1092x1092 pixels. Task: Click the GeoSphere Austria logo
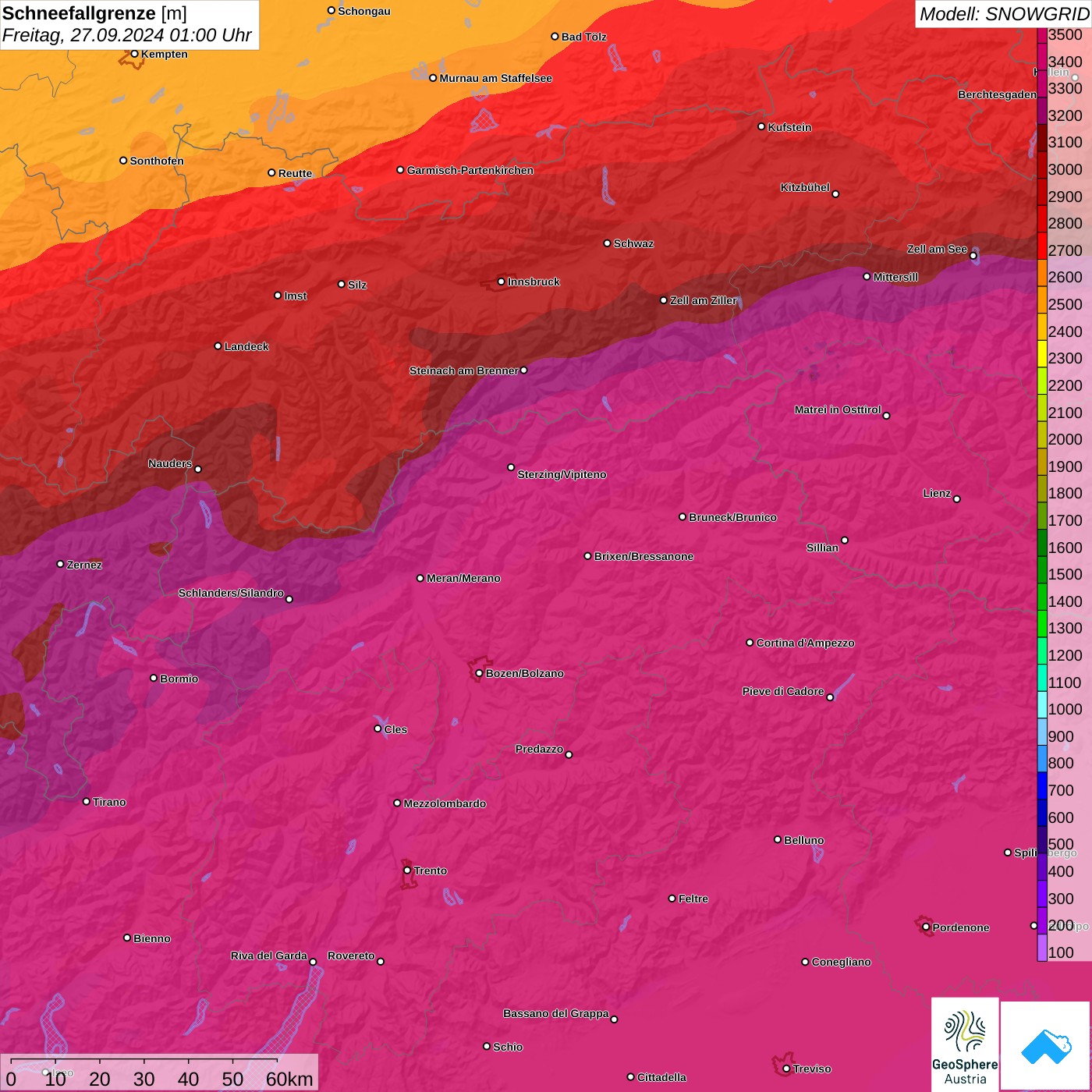click(x=965, y=1044)
